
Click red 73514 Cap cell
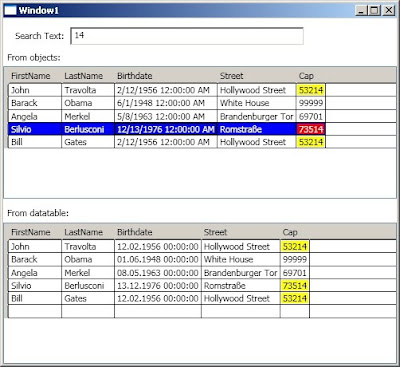[x=311, y=129]
